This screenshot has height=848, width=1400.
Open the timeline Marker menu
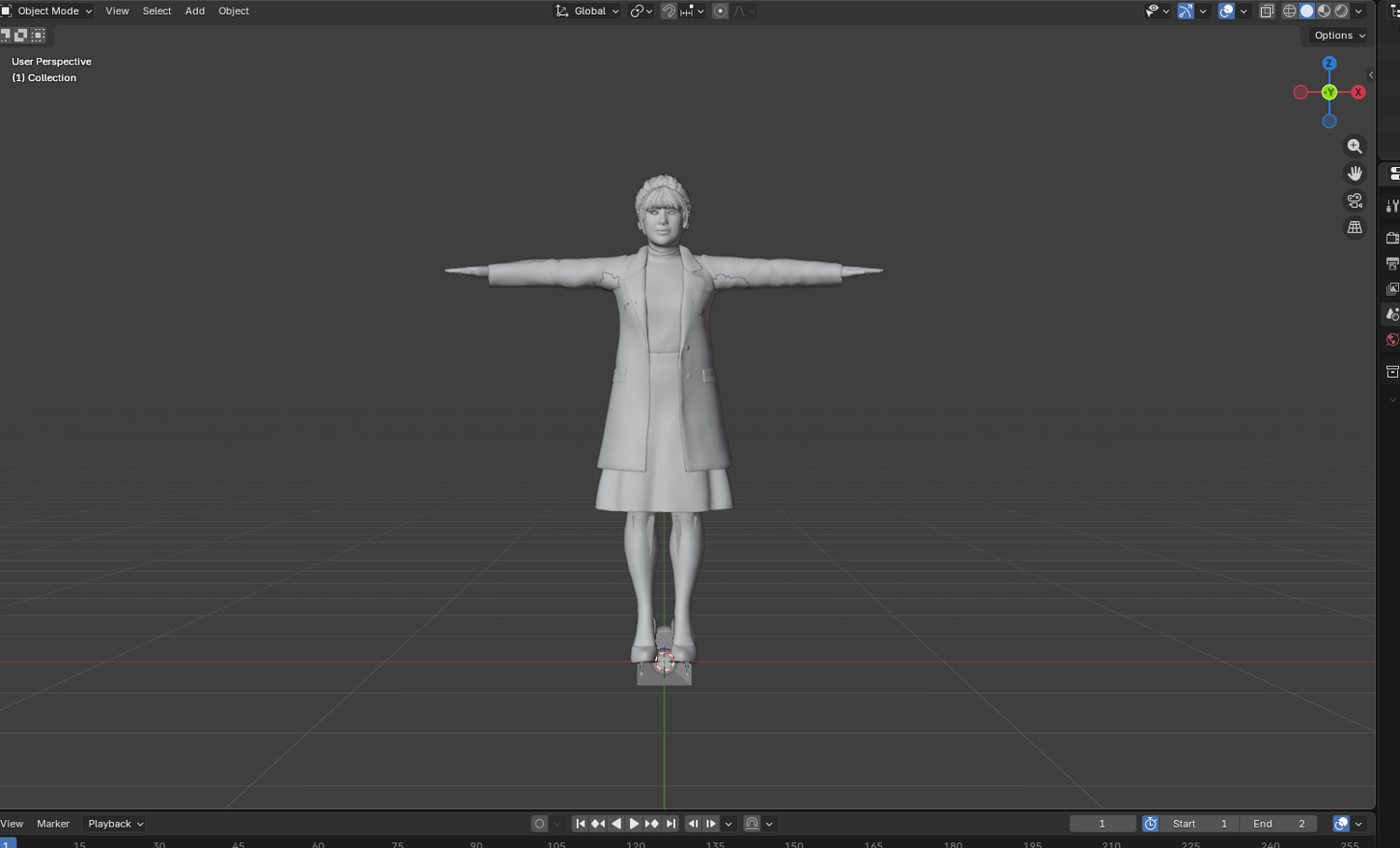click(x=53, y=824)
